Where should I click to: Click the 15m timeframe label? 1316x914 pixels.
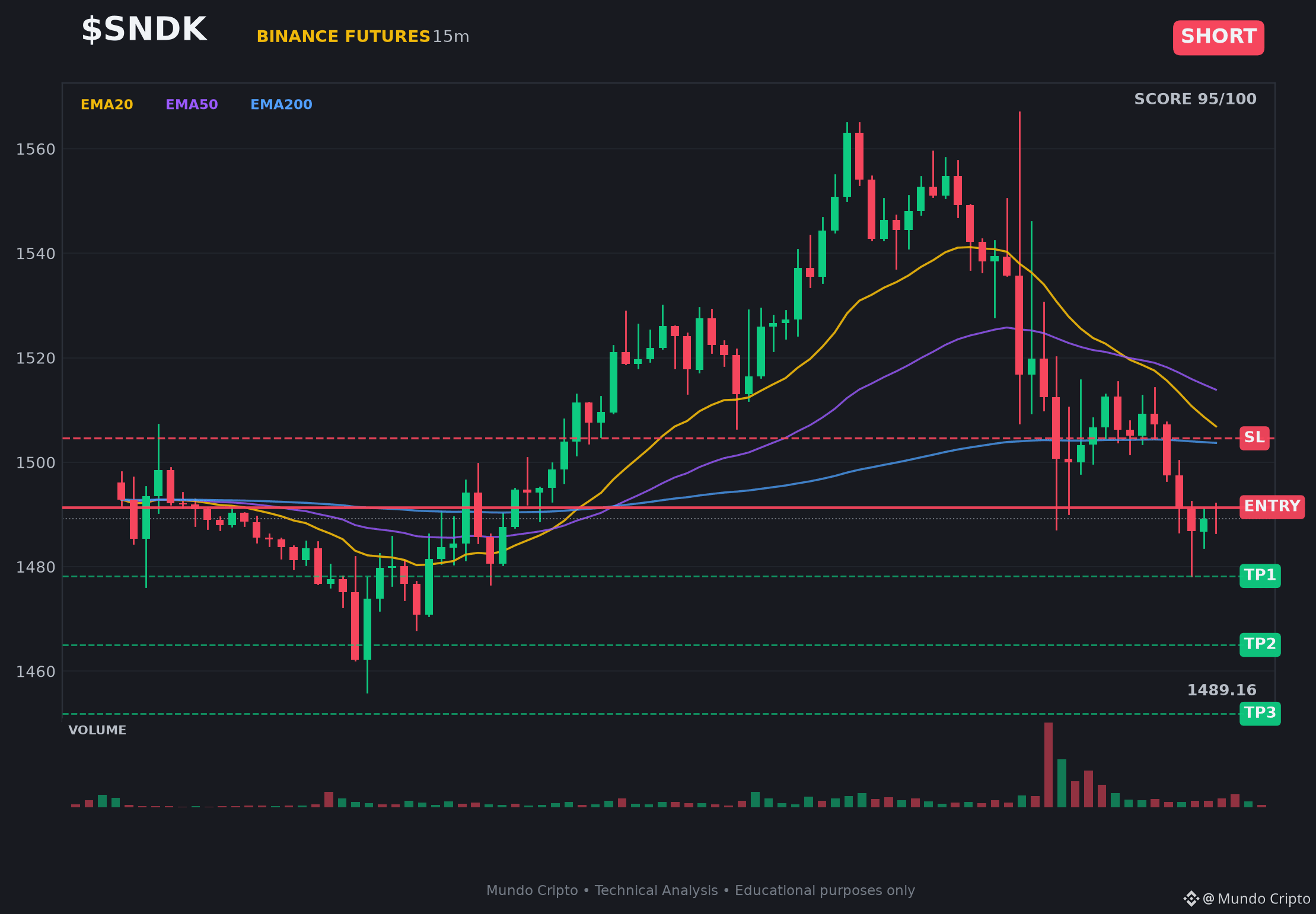click(x=451, y=37)
